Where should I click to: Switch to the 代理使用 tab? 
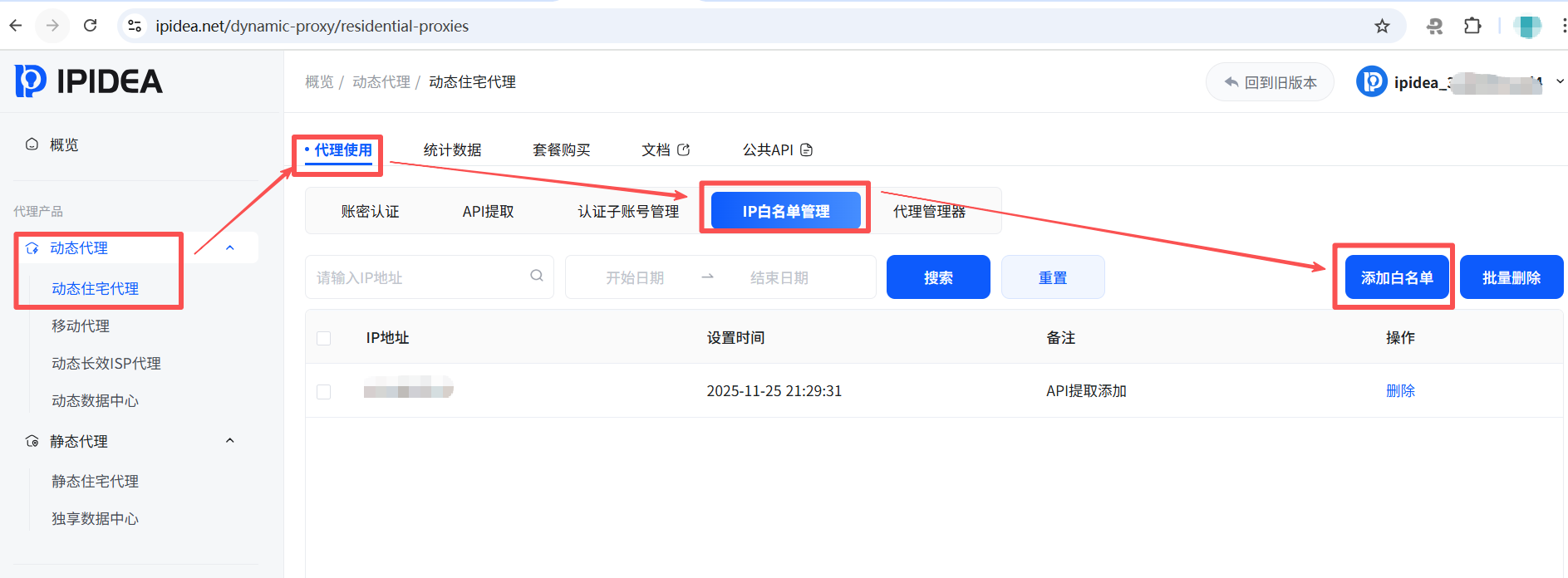click(x=343, y=149)
